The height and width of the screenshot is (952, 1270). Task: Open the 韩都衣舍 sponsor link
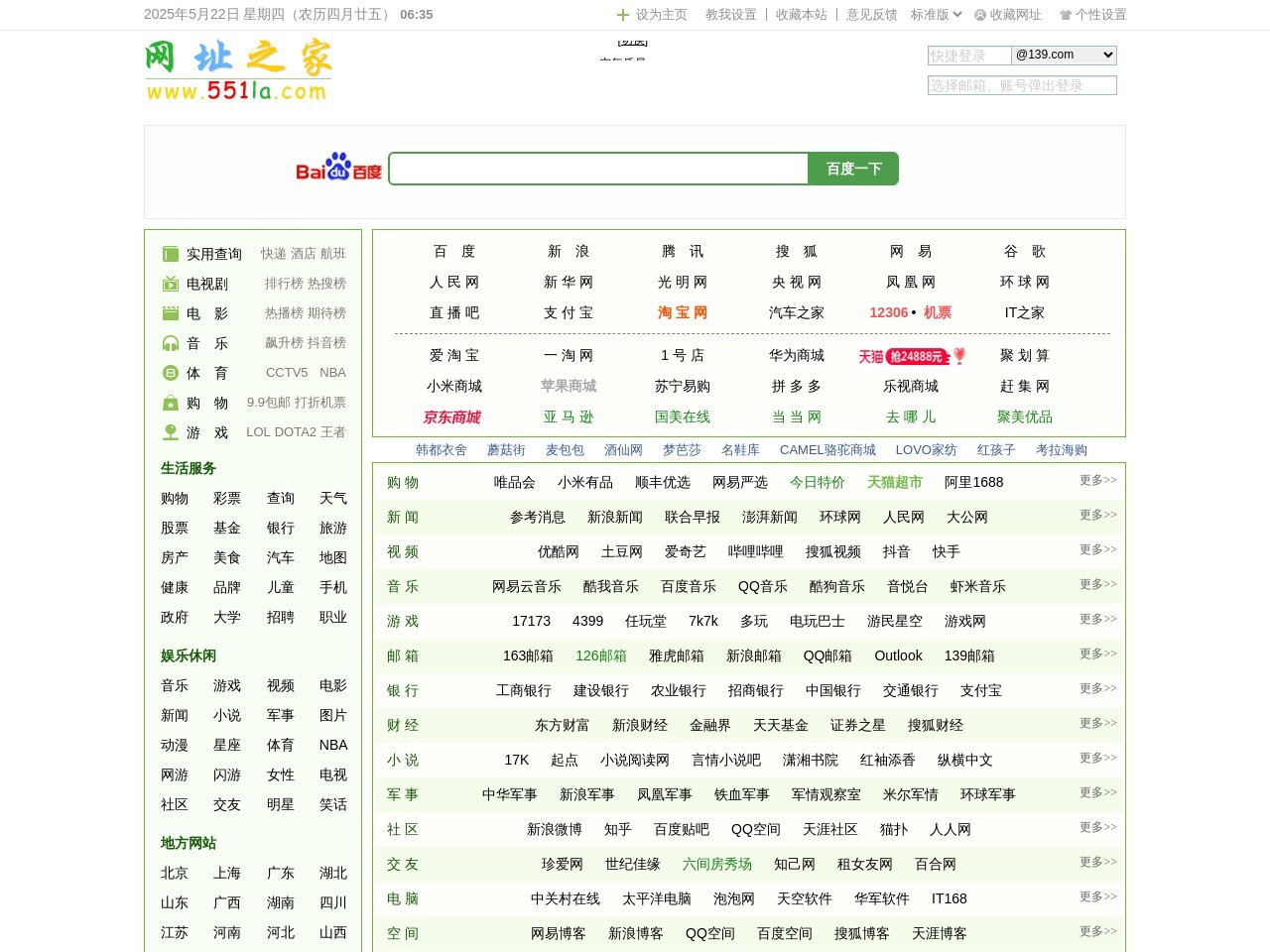442,450
